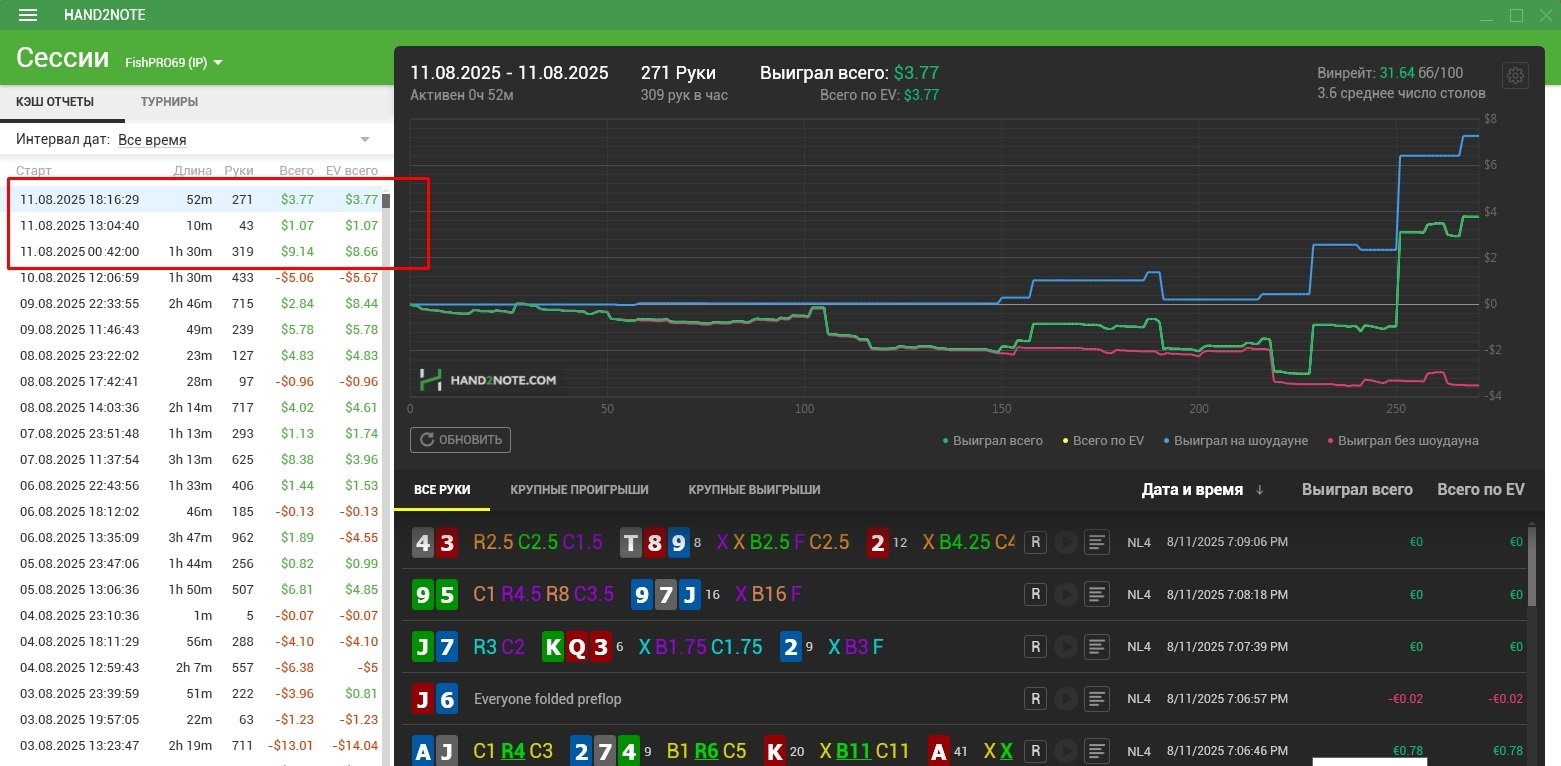Open hand history text for 4 3 hand
This screenshot has height=766, width=1561.
1097,542
